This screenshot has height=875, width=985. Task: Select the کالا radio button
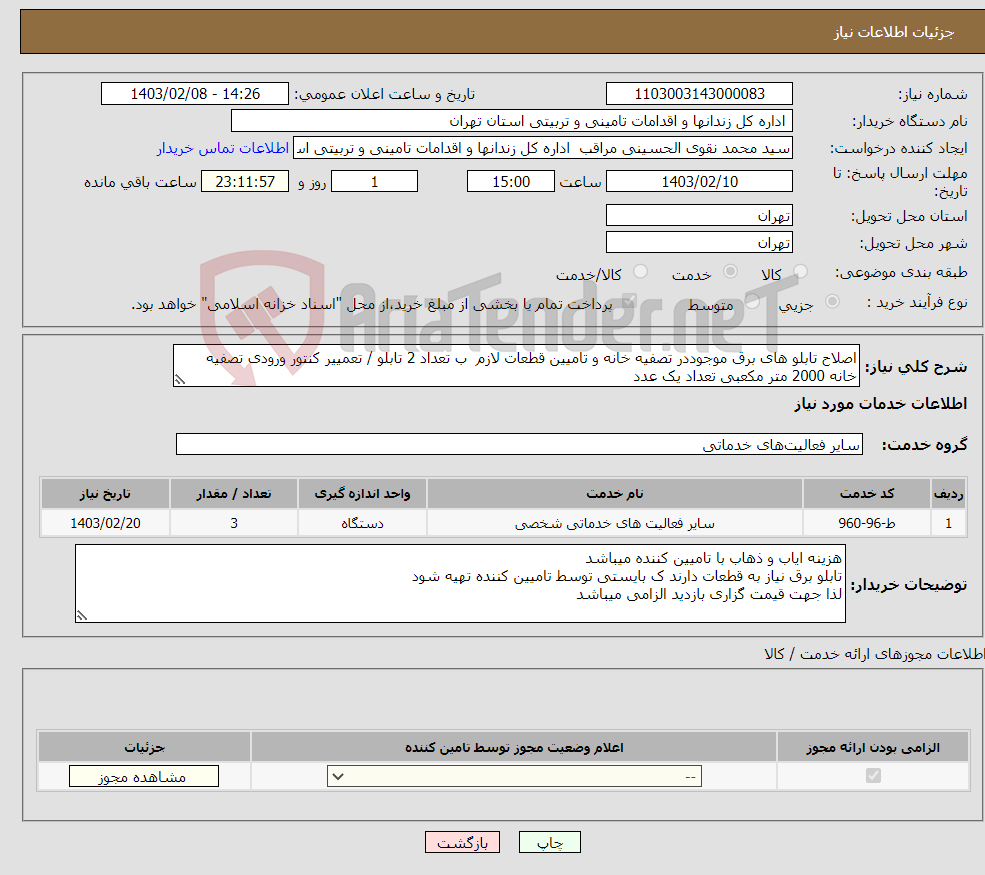(x=800, y=271)
